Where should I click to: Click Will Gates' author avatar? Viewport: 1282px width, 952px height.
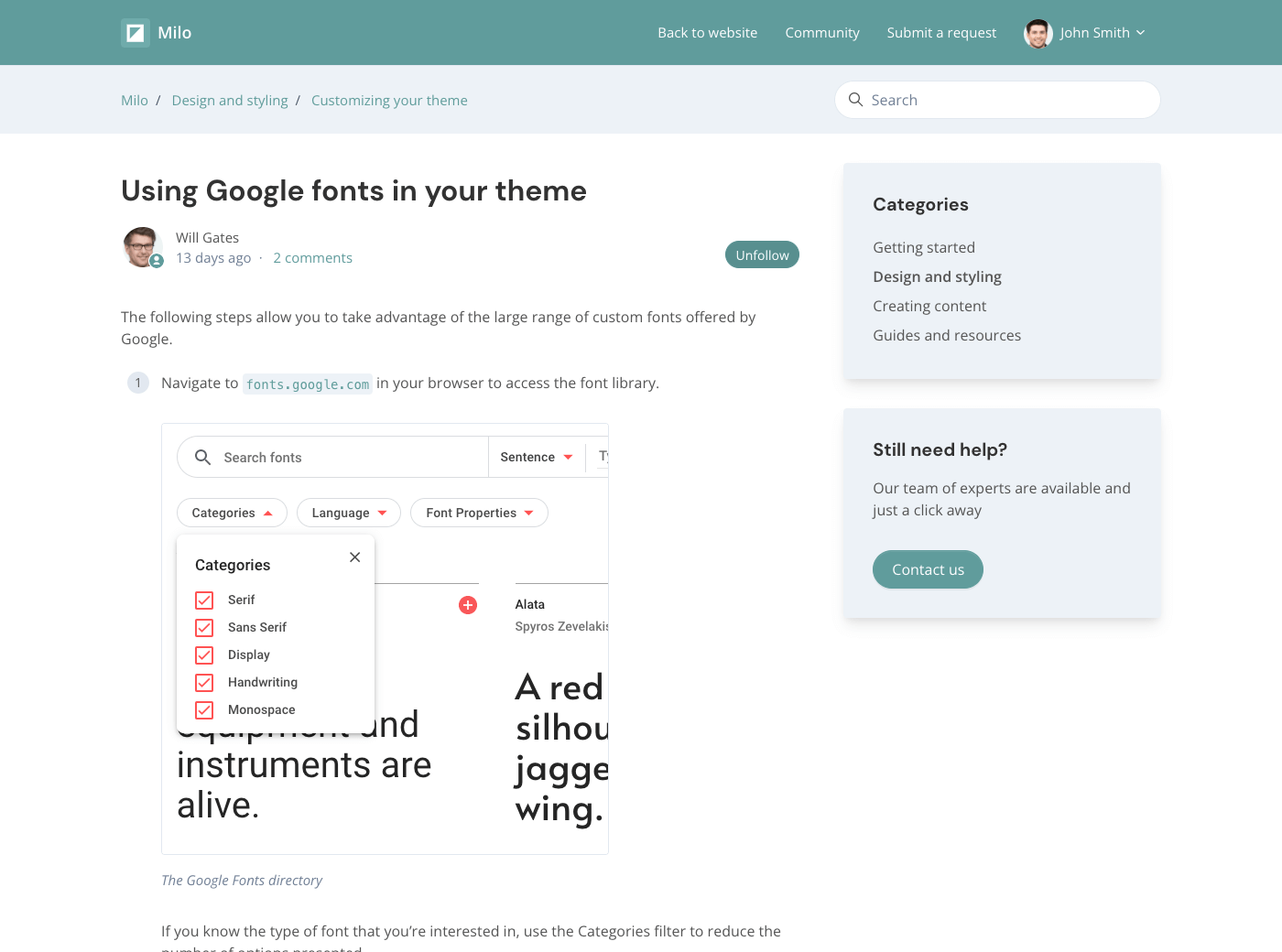pyautogui.click(x=142, y=246)
